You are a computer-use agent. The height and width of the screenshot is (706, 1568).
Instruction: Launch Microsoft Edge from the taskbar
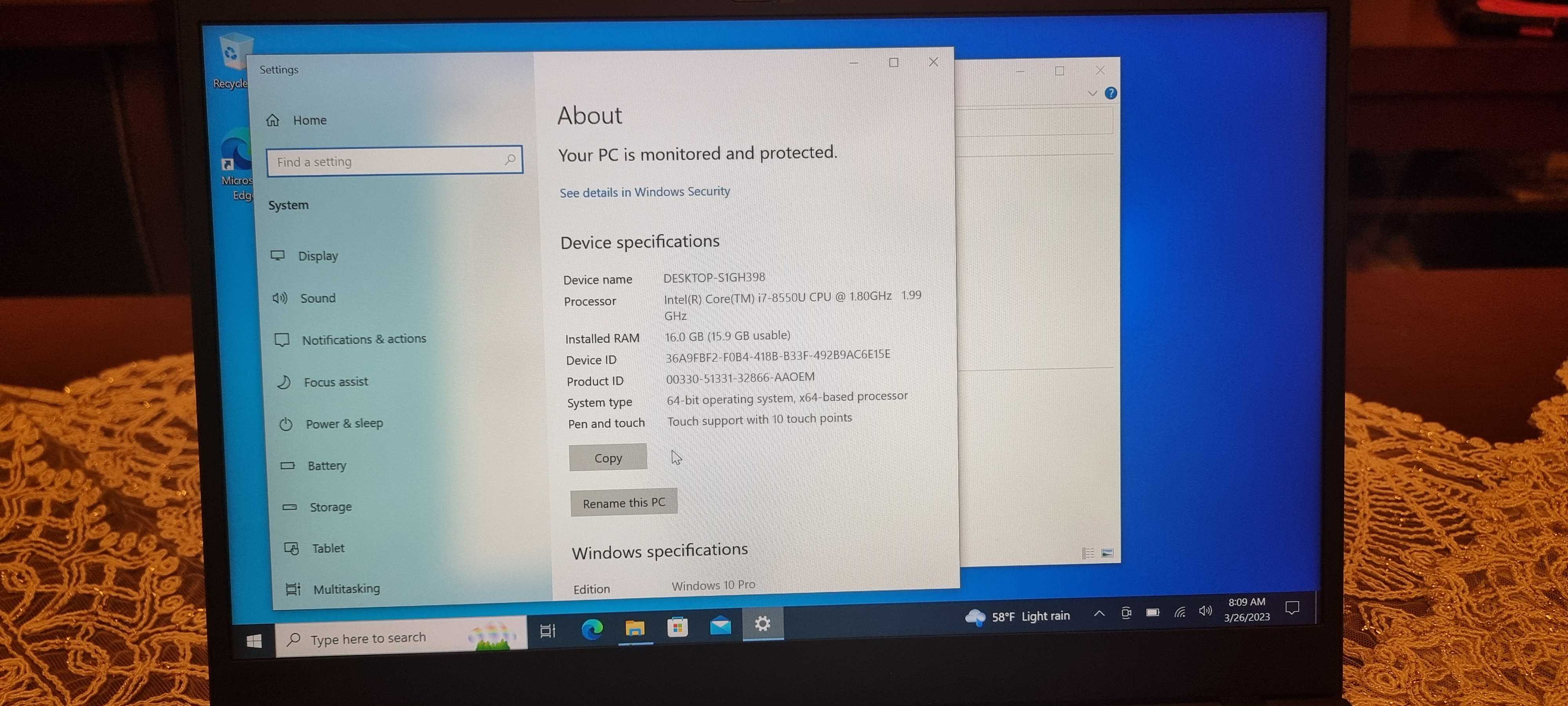click(592, 629)
